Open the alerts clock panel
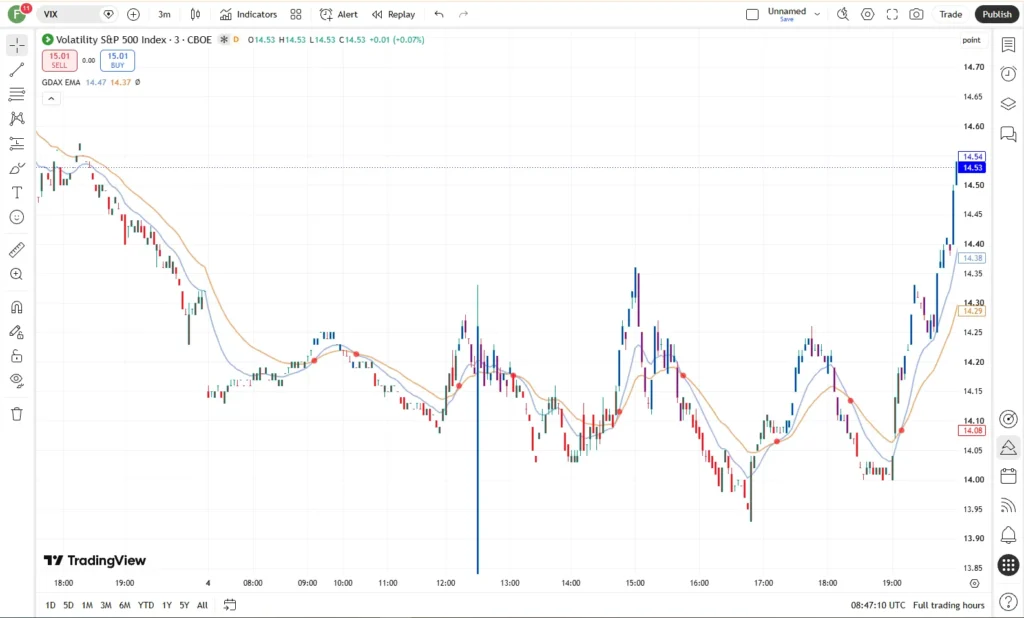This screenshot has height=618, width=1024. point(1008,74)
